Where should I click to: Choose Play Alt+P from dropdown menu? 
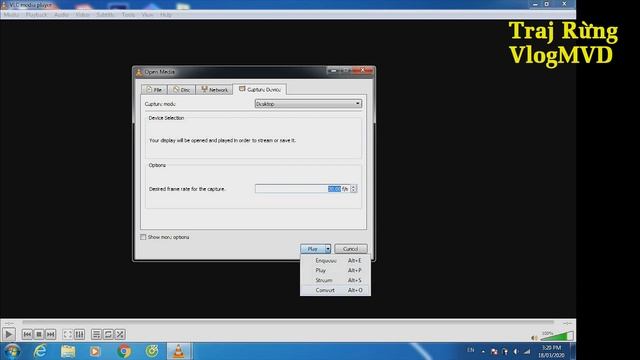pyautogui.click(x=336, y=270)
